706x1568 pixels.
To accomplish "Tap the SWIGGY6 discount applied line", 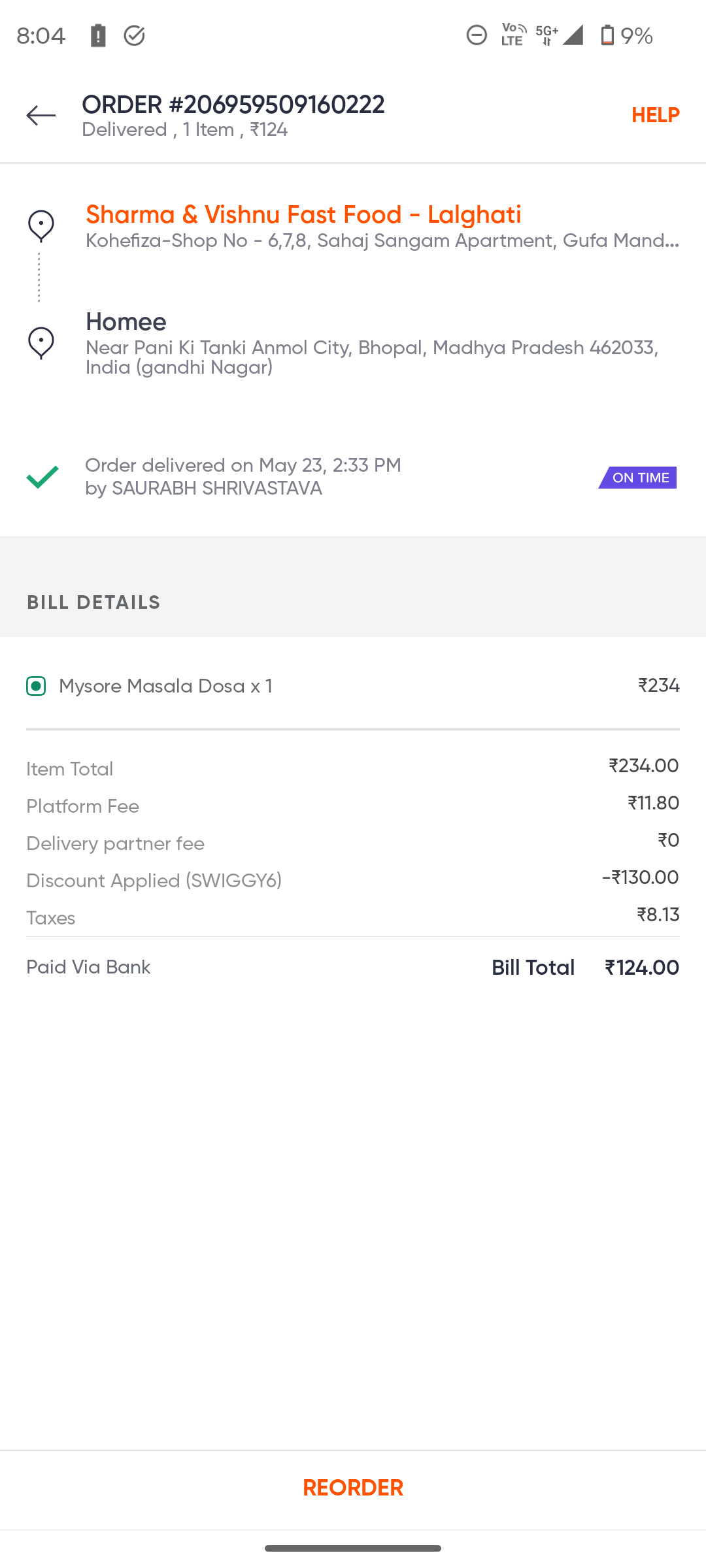I will tap(154, 881).
